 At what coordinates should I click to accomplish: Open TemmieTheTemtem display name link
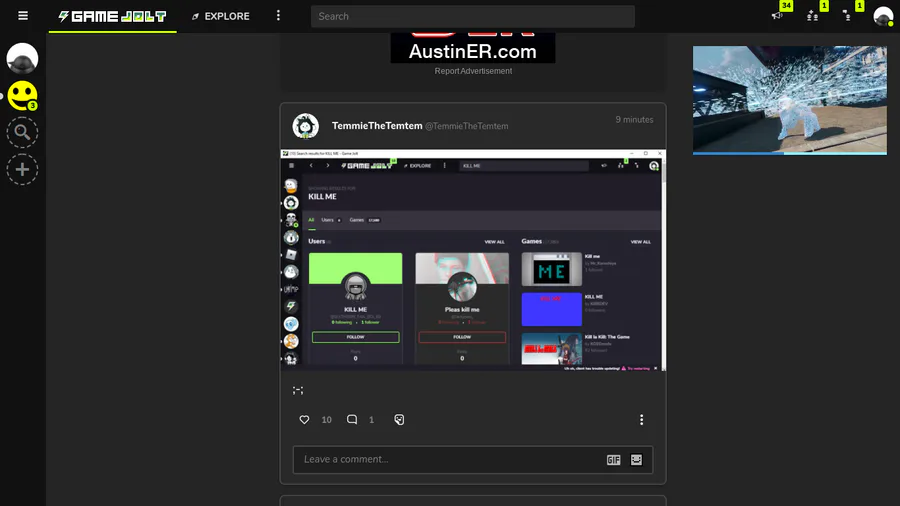(377, 126)
